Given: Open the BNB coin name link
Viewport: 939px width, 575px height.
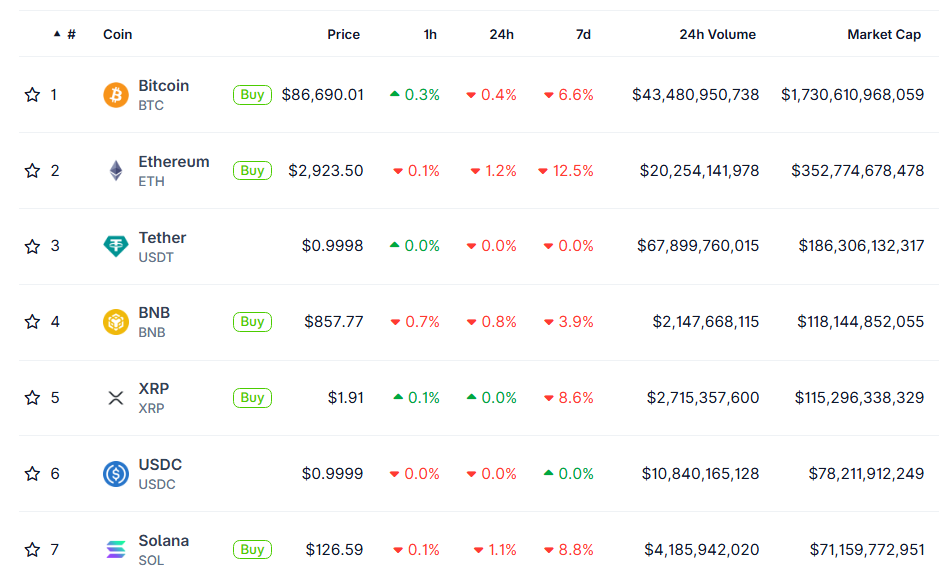Looking at the screenshot, I should tap(154, 313).
